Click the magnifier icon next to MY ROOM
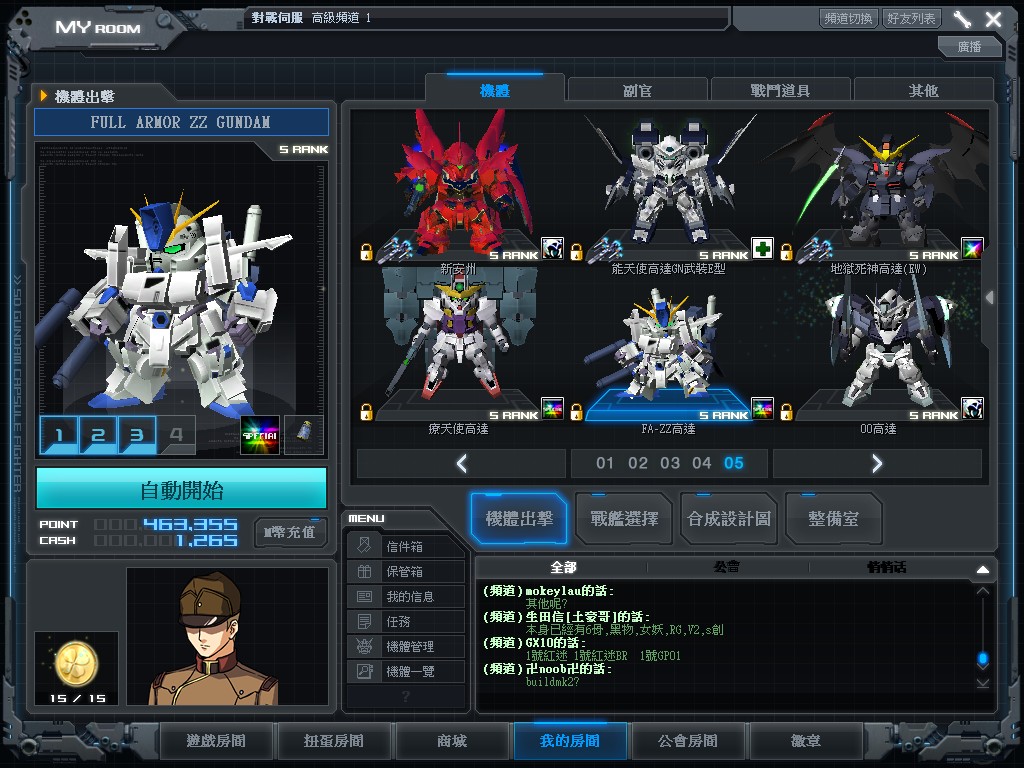1024x768 pixels. pos(165,22)
